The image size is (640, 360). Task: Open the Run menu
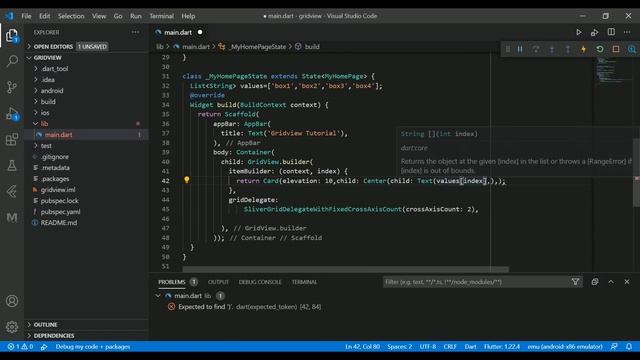(x=136, y=16)
